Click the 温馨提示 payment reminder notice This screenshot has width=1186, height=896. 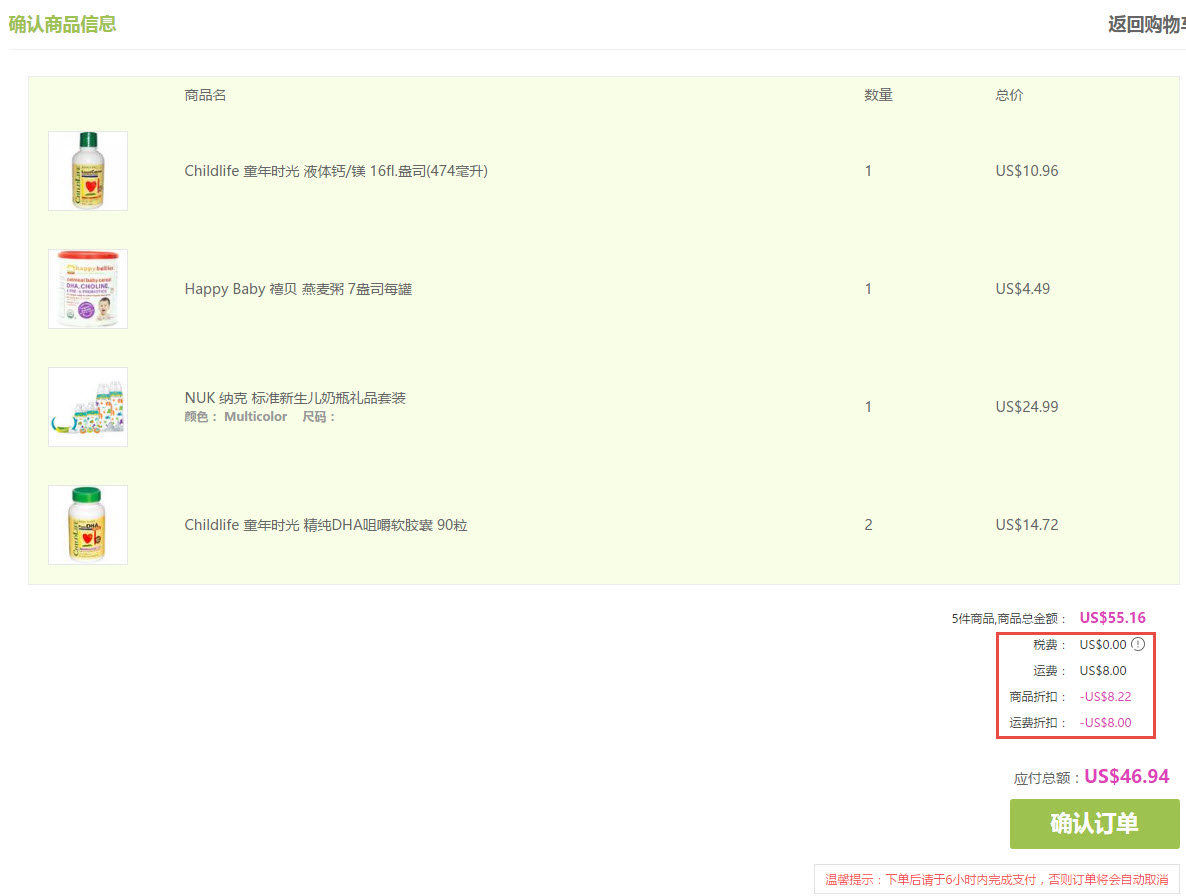(997, 879)
